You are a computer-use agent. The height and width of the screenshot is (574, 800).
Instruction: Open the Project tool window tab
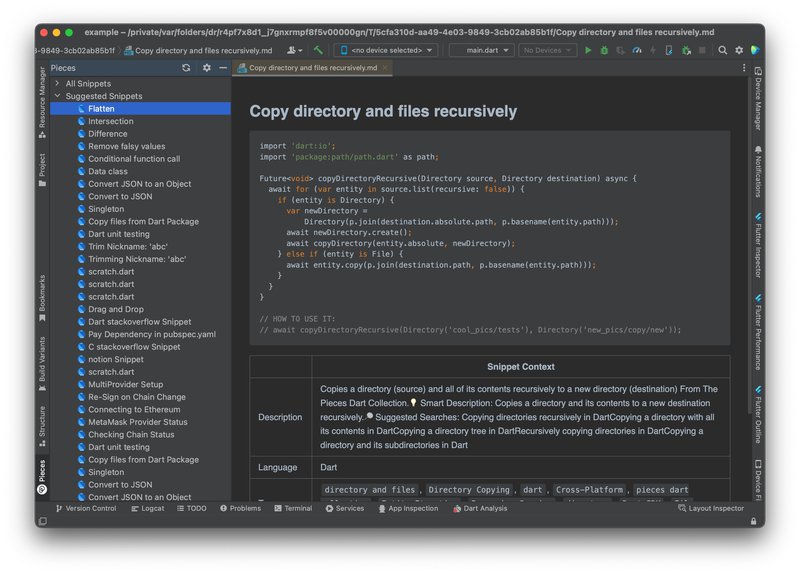tap(42, 170)
